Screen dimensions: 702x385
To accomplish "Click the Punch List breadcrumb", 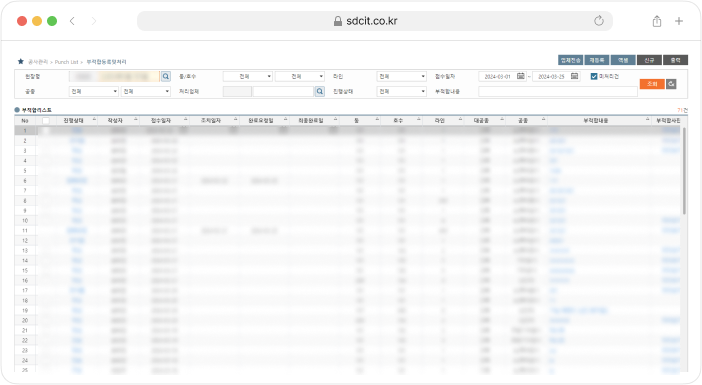I will 66,62.
